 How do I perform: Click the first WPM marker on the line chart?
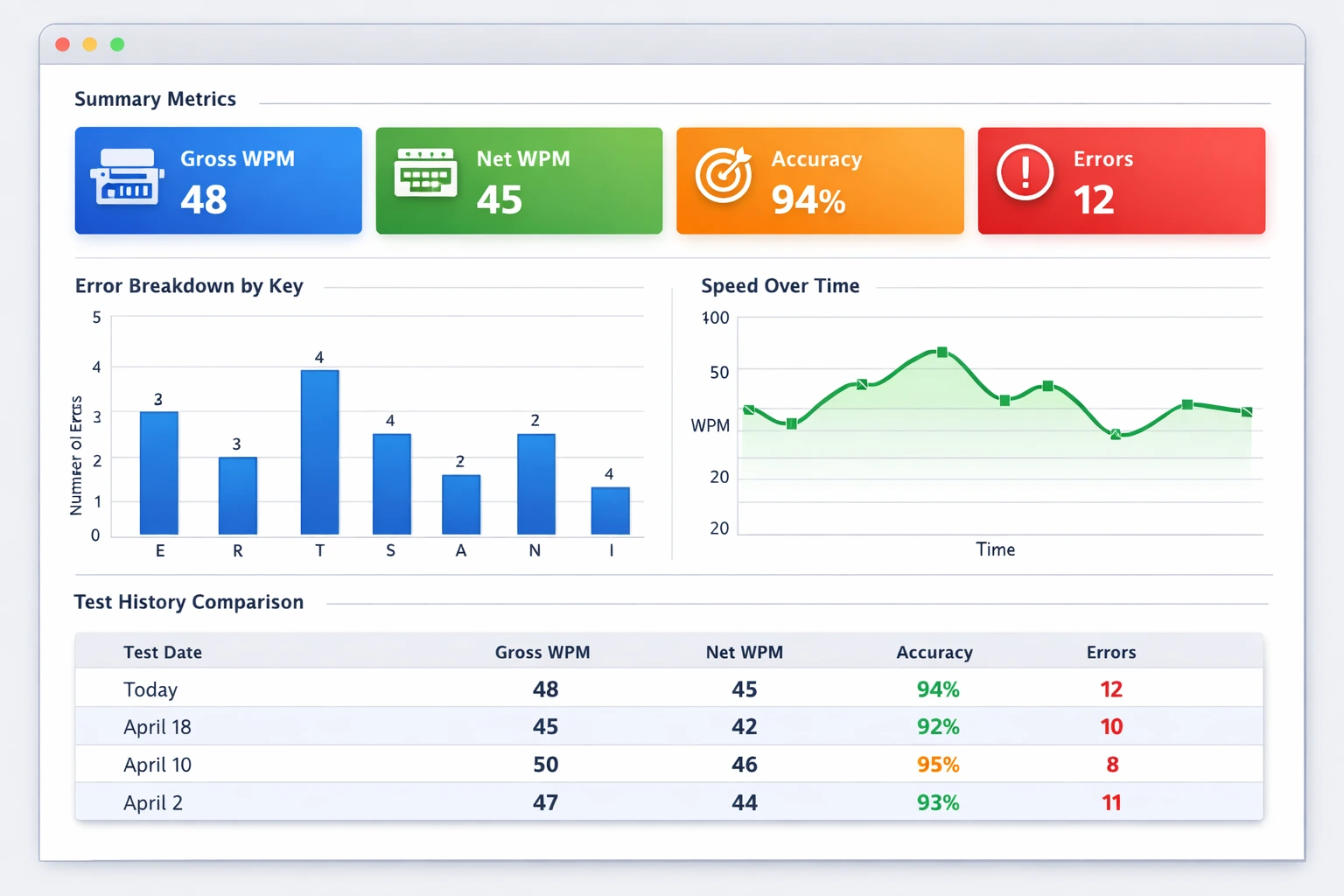point(750,408)
